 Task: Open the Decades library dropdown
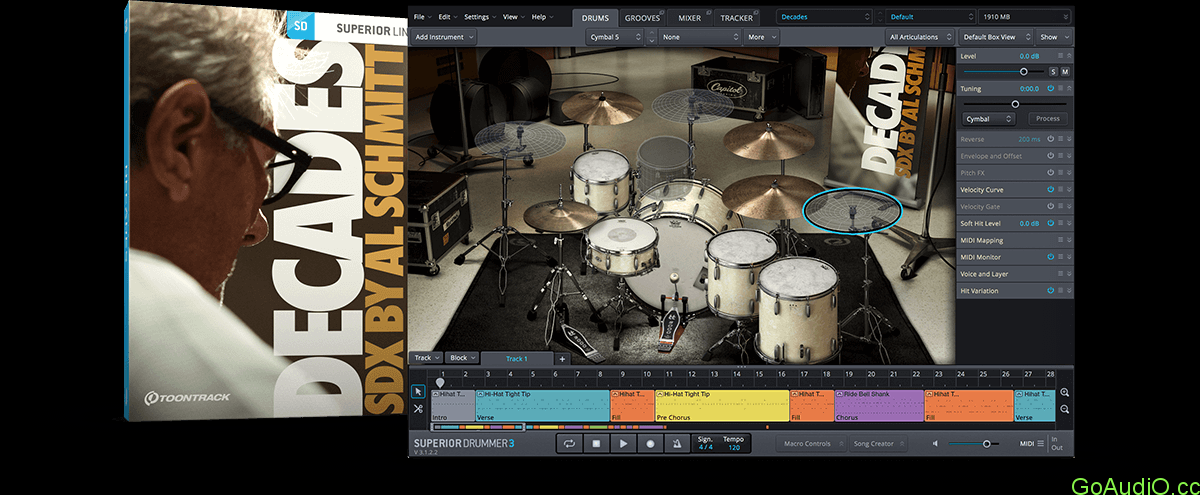coord(825,17)
